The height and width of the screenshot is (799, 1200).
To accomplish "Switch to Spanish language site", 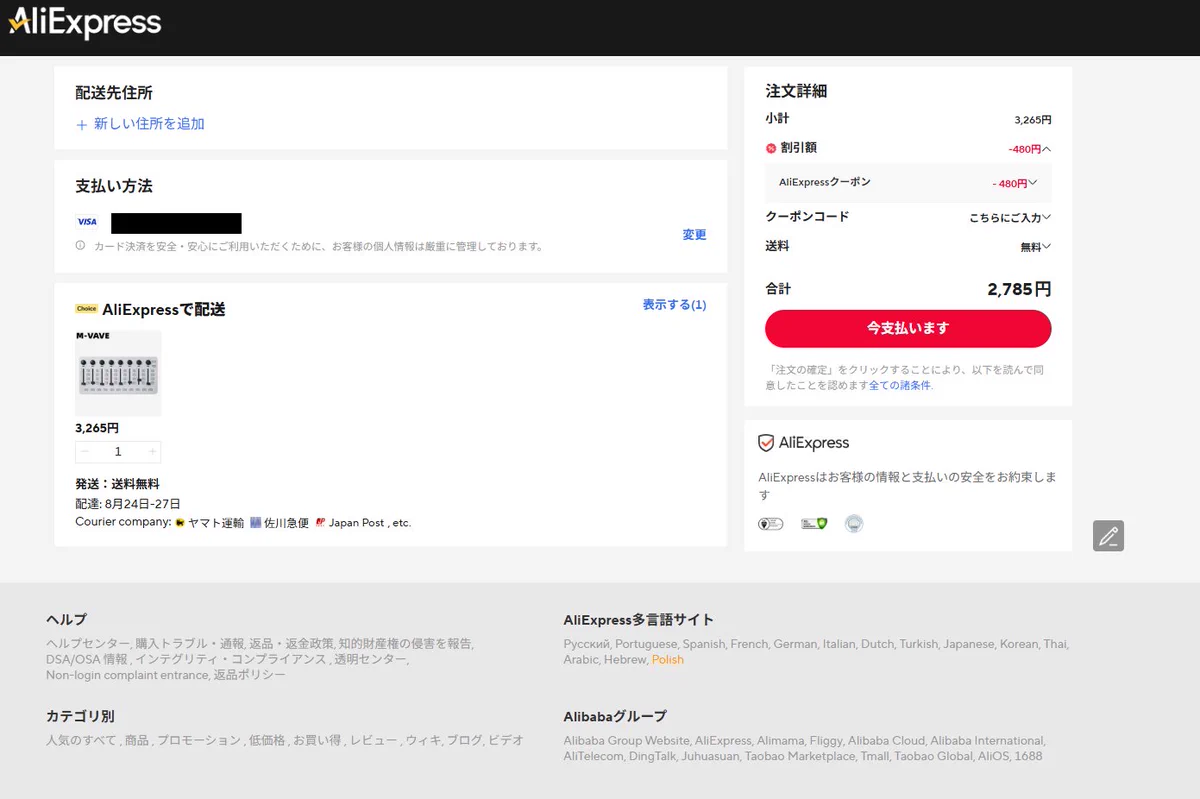I will click(x=704, y=645).
